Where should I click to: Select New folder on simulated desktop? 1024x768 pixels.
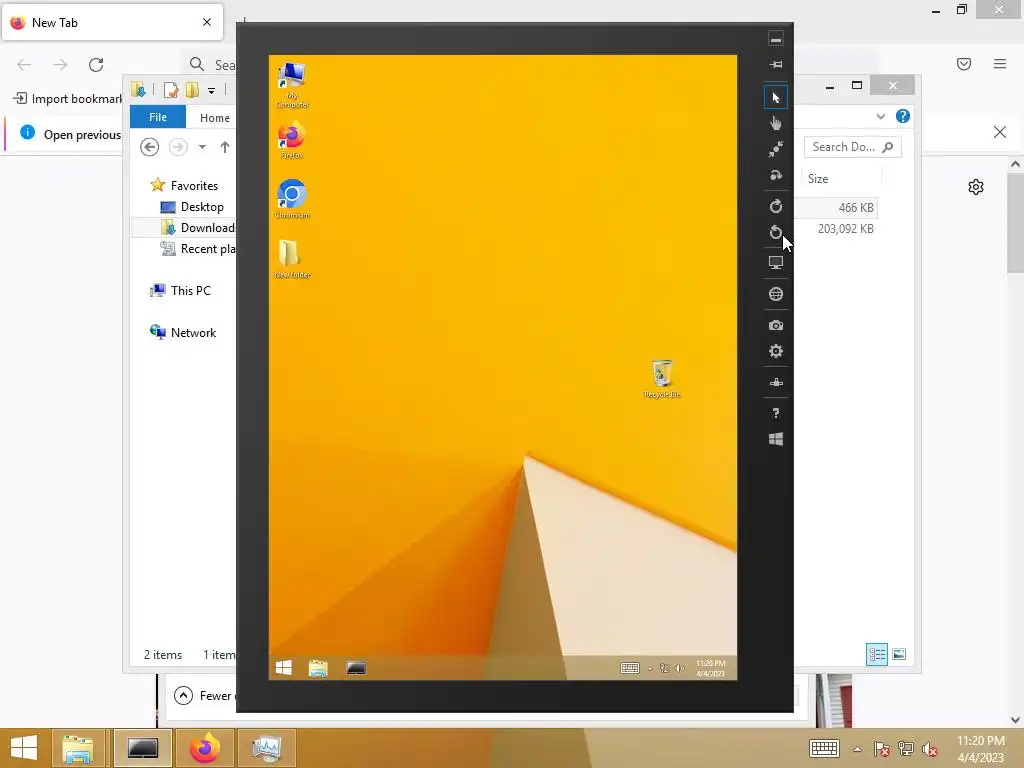tap(292, 259)
